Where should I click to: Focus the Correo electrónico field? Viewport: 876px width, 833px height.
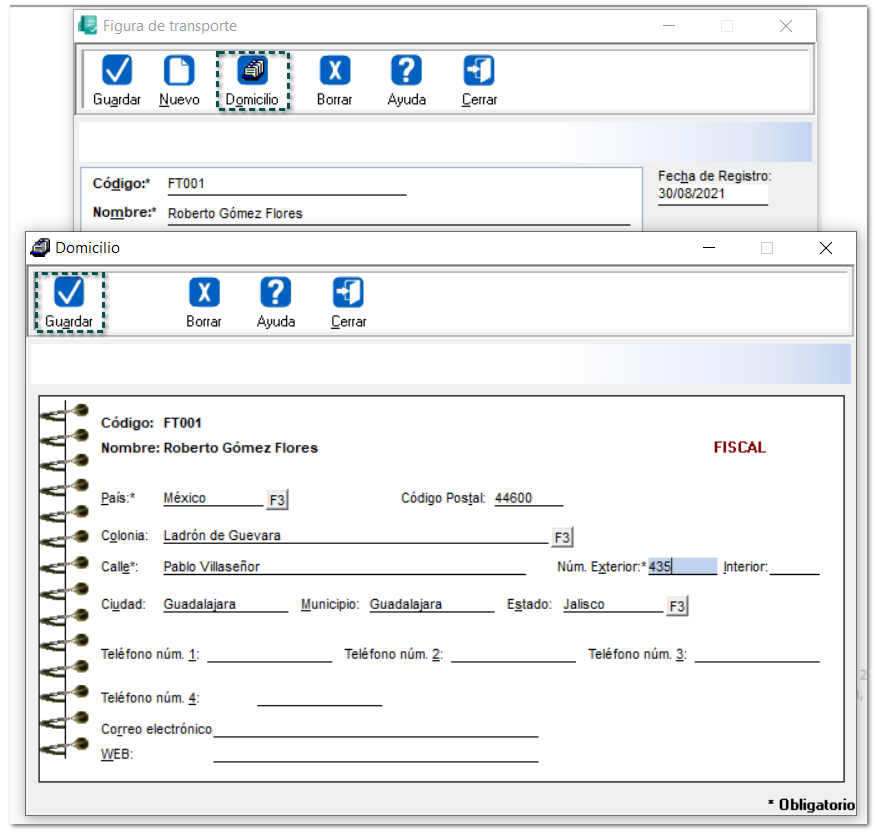click(375, 729)
